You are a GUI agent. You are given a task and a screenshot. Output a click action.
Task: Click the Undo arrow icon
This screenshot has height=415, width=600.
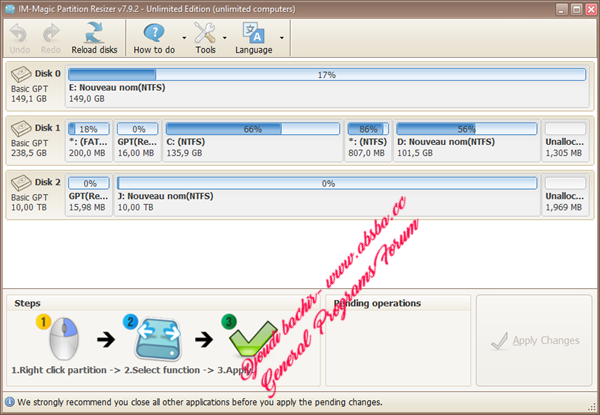pos(19,34)
